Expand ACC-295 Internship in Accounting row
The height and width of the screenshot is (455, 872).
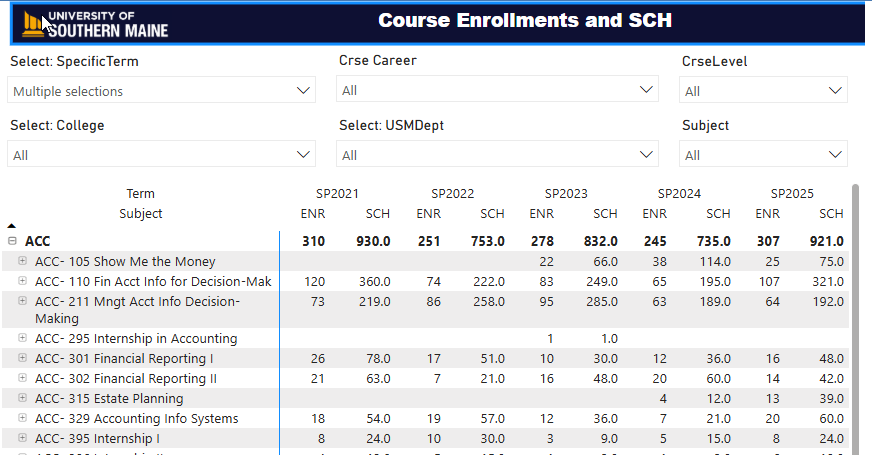coord(23,338)
